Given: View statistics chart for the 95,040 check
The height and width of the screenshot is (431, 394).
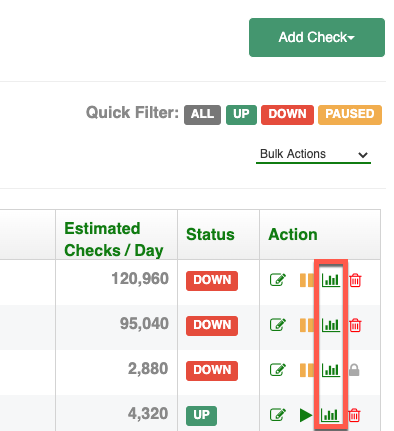Looking at the screenshot, I should [331, 325].
